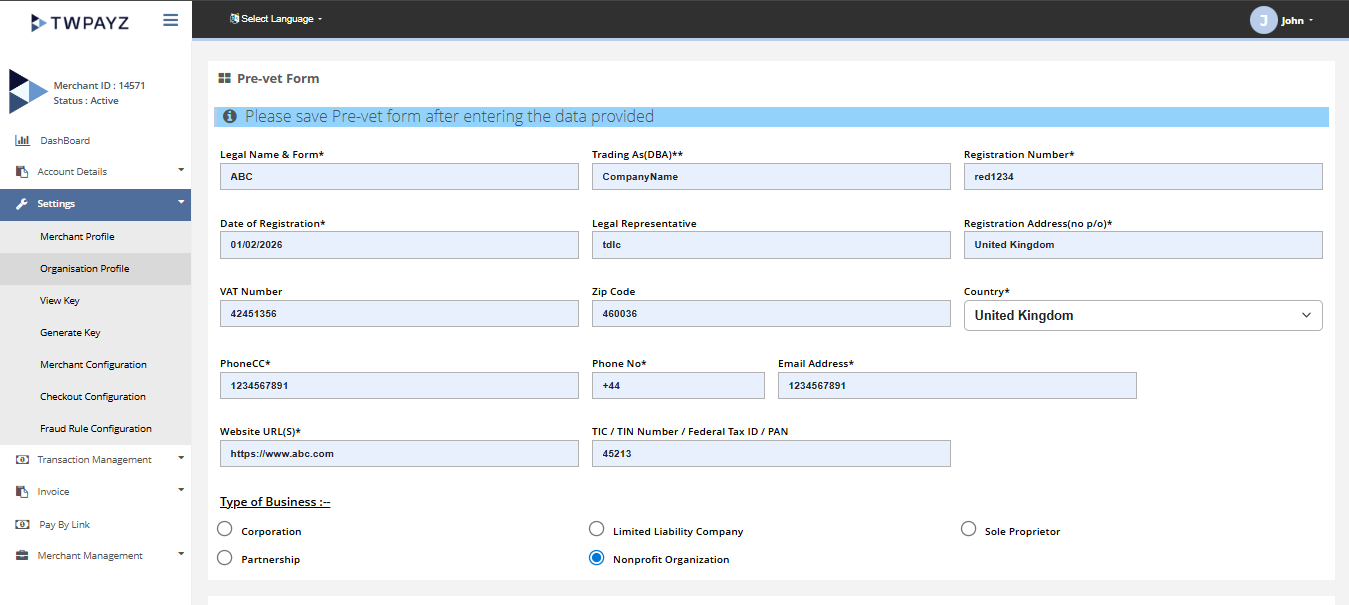Choose Limited Liability Company radio button

point(597,529)
